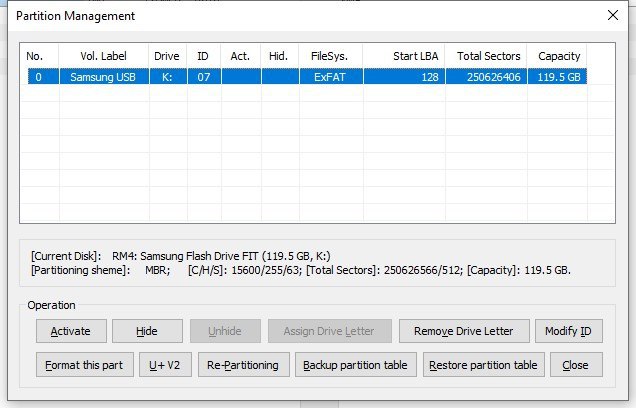This screenshot has width=636, height=408.
Task: Click the Current Disk info line
Action: pos(181,256)
